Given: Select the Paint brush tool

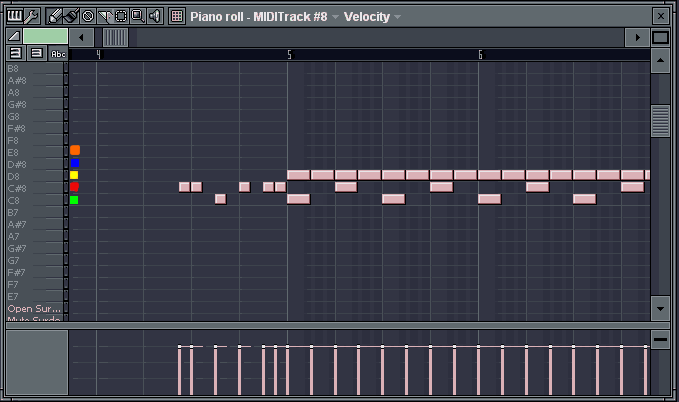Looking at the screenshot, I should pos(71,16).
